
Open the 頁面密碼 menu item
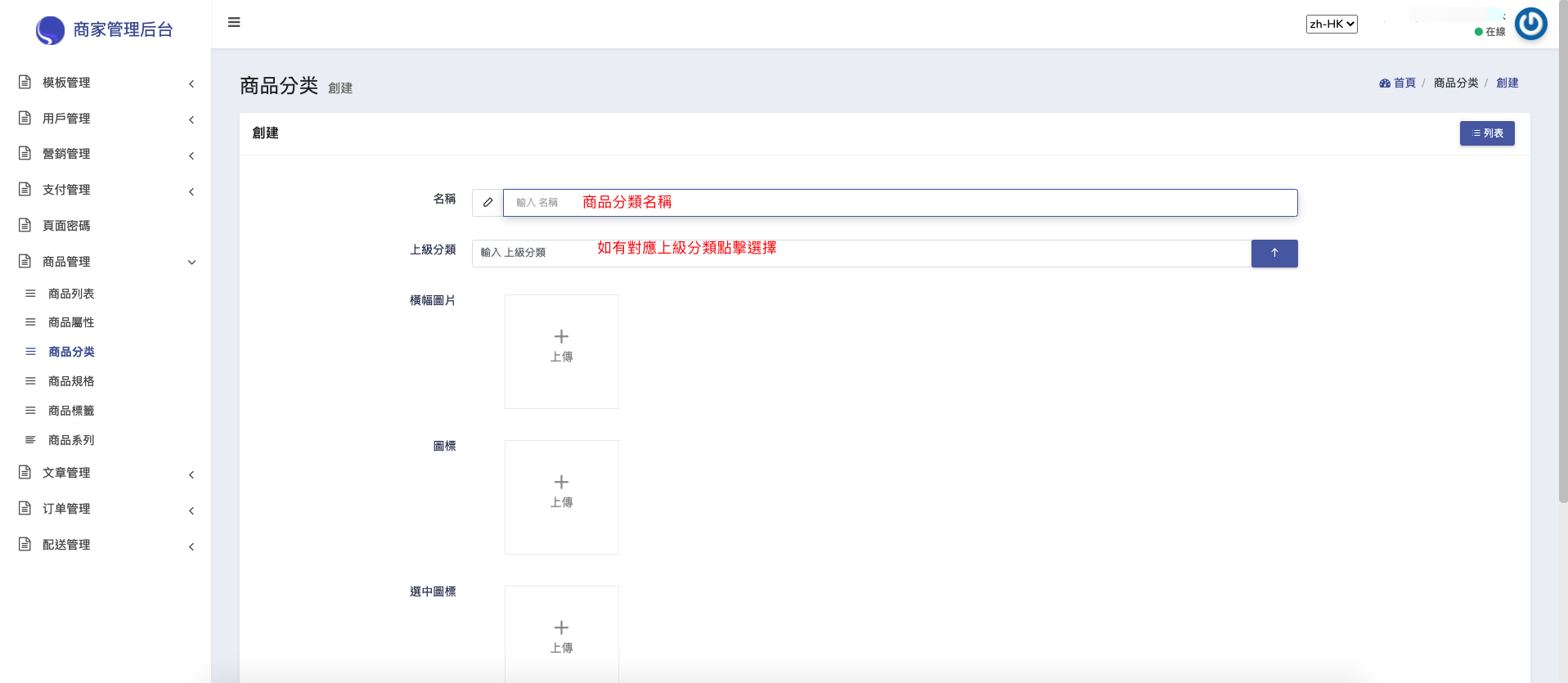(x=66, y=226)
